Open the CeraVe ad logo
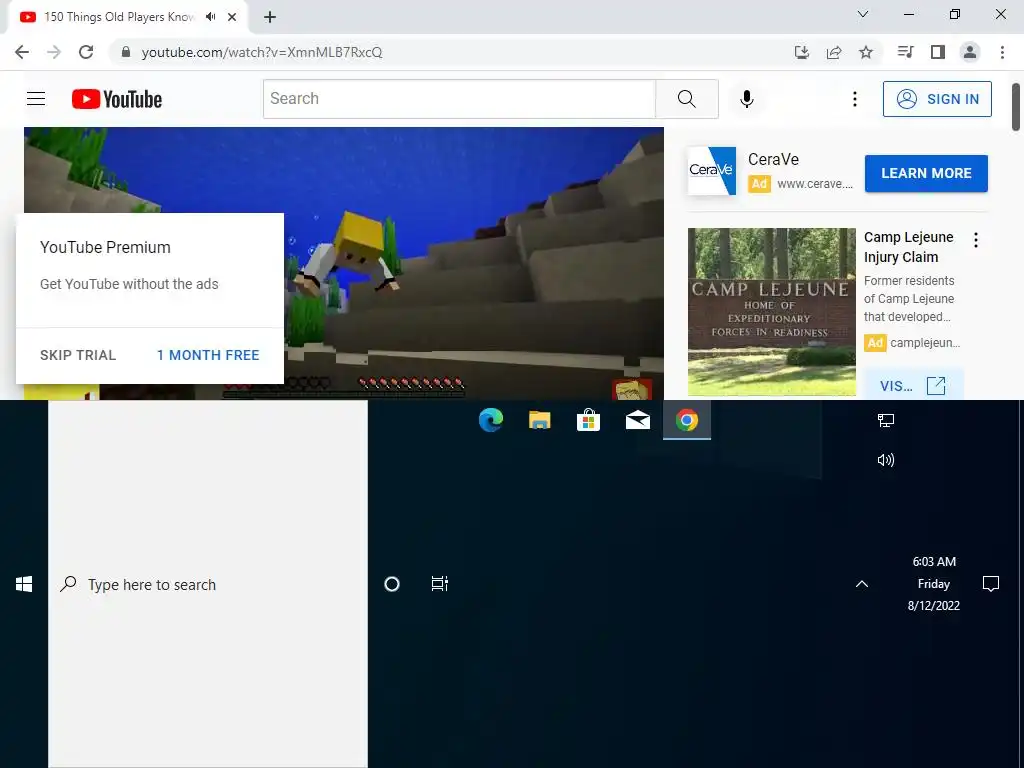1024x768 pixels. (x=712, y=170)
